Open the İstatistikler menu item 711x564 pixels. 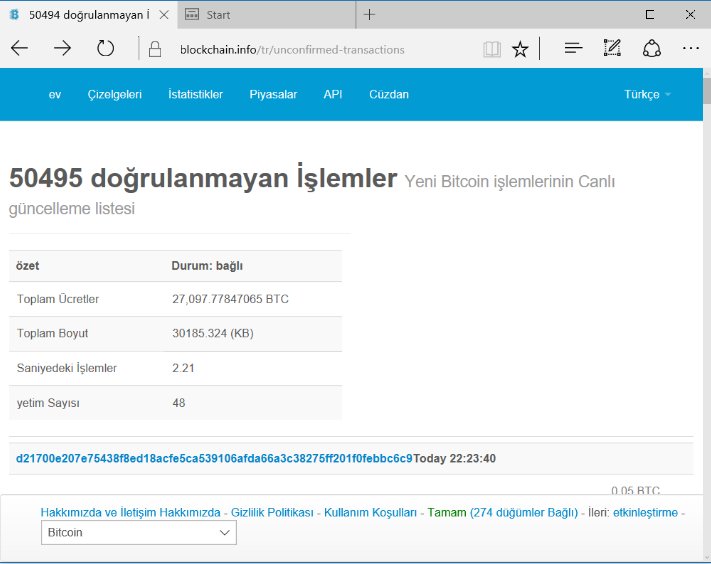click(x=195, y=94)
